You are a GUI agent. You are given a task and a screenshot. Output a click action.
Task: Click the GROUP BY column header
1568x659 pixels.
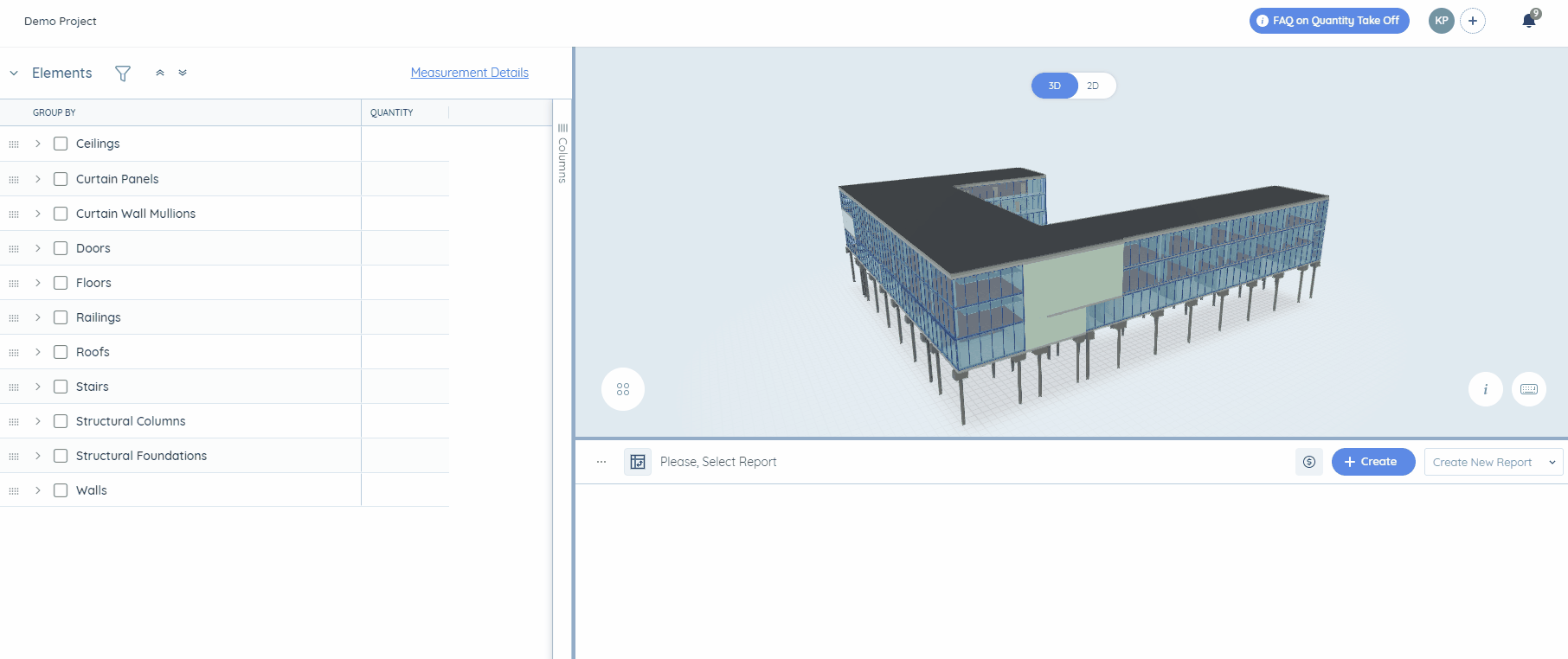click(55, 112)
